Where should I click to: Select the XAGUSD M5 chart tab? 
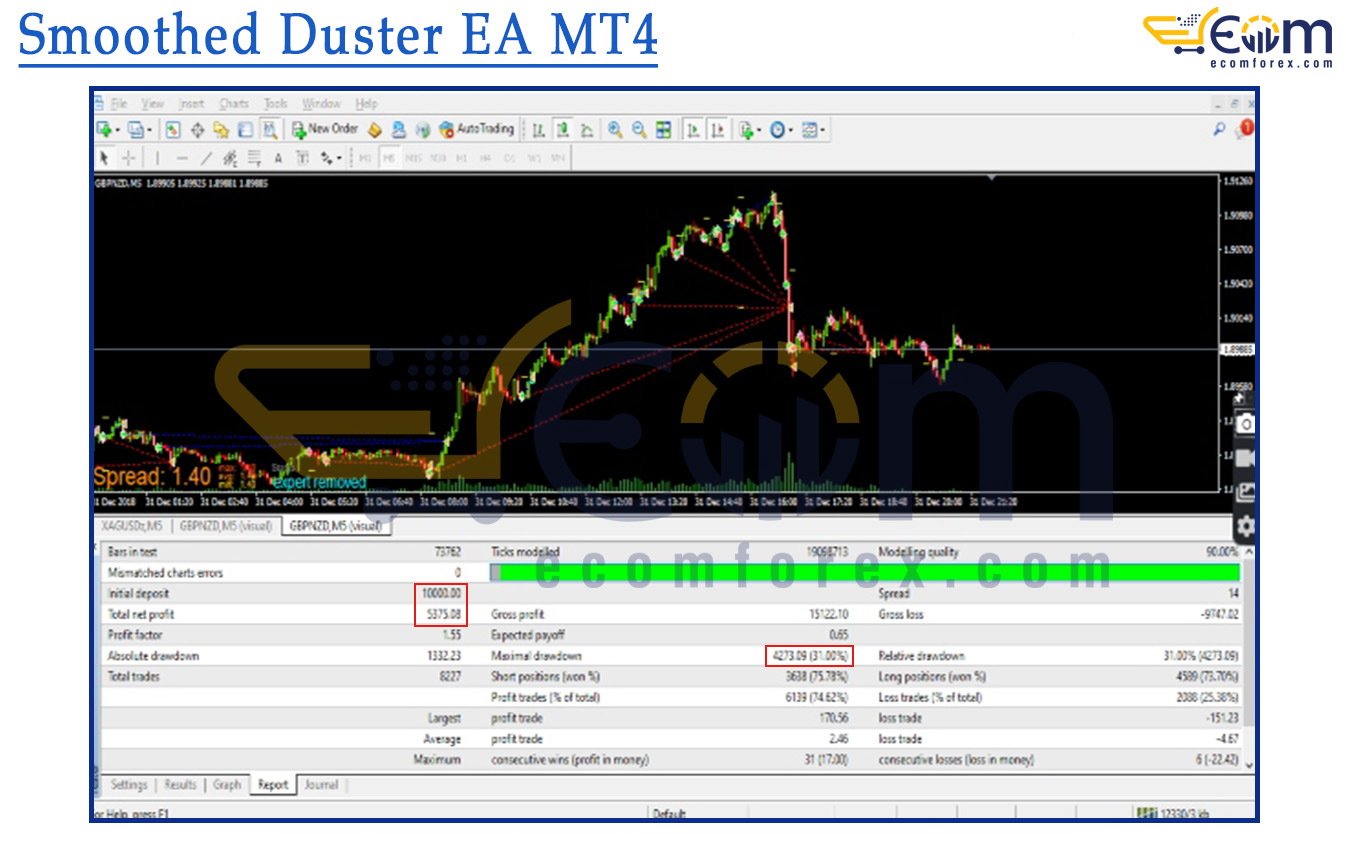point(133,525)
